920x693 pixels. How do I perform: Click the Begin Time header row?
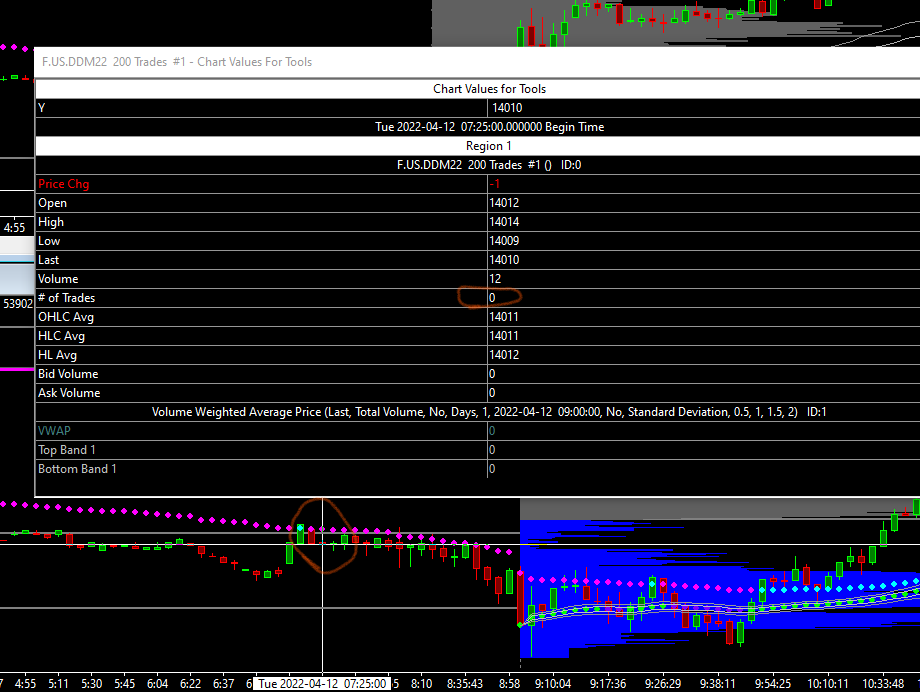coord(477,127)
